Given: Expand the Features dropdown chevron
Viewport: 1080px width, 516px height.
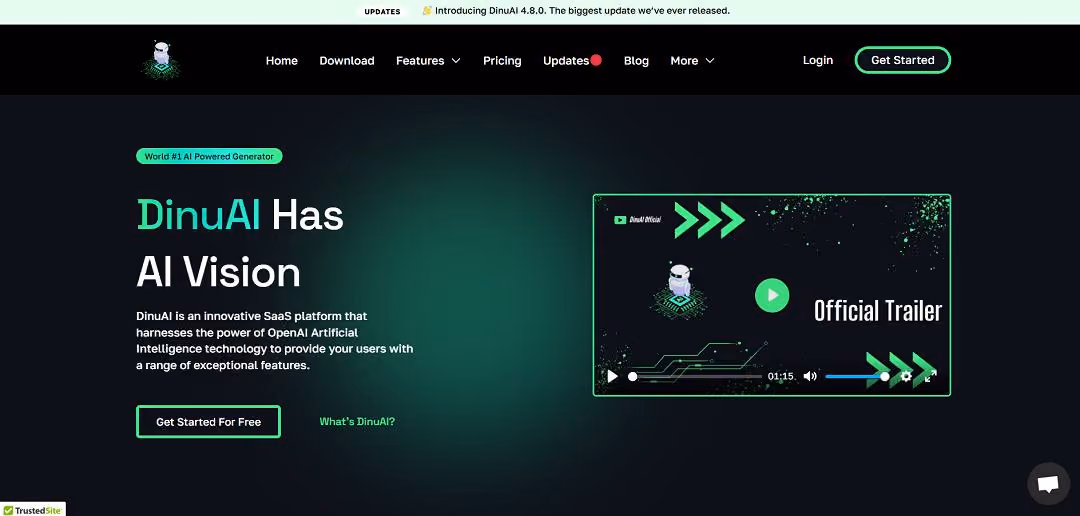Looking at the screenshot, I should coord(456,61).
